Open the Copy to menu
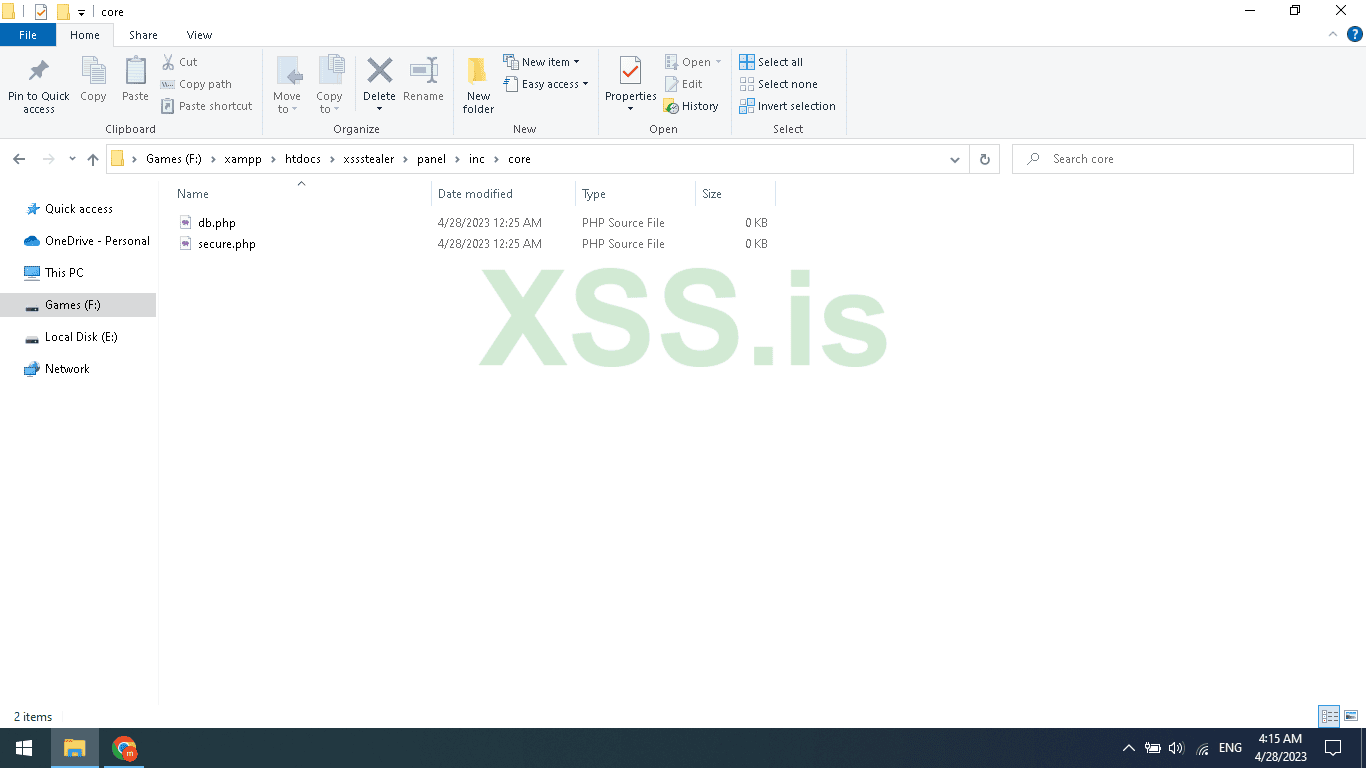Viewport: 1366px width, 768px height. 329,84
